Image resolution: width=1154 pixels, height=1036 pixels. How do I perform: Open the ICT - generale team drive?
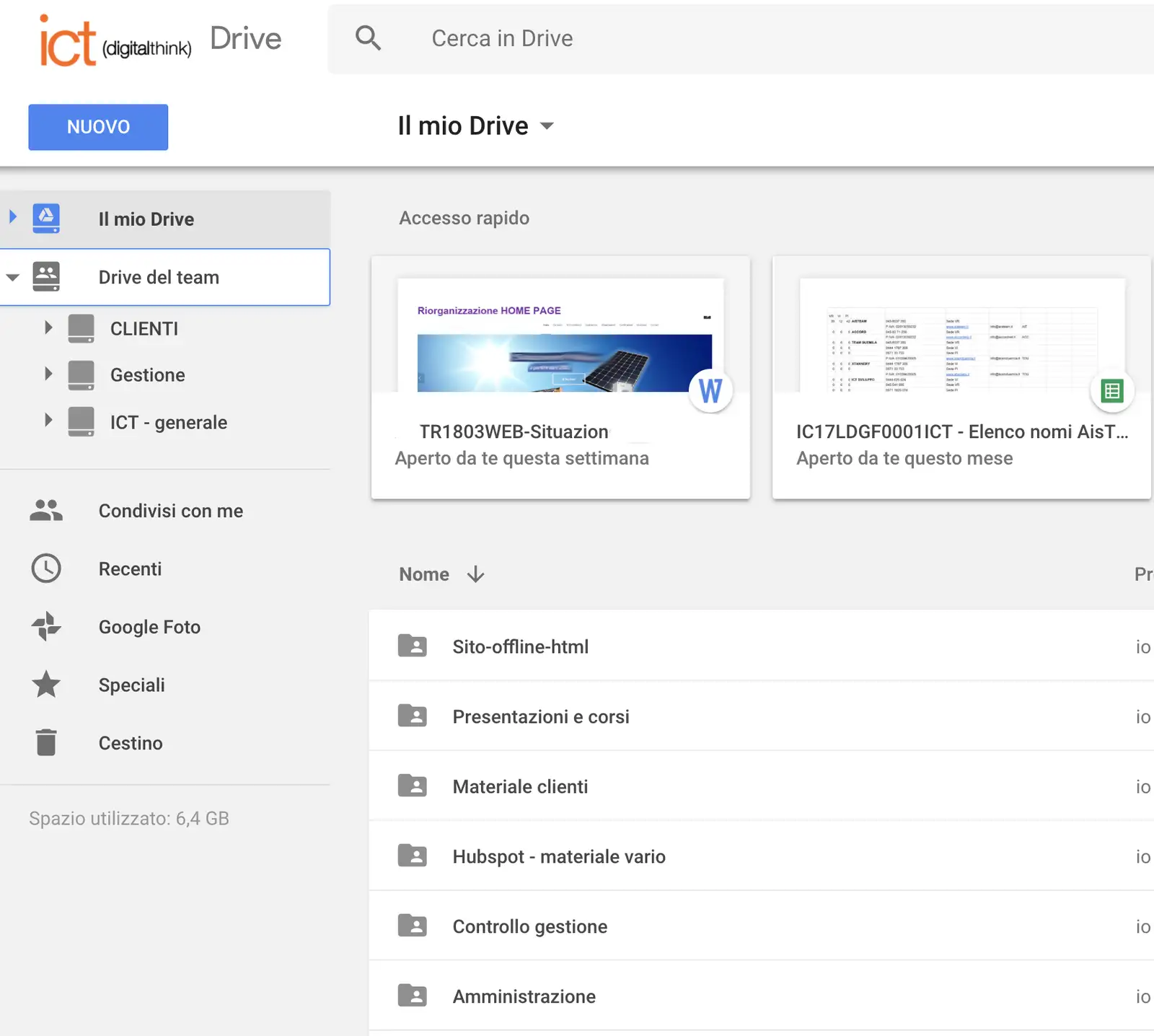coord(169,423)
